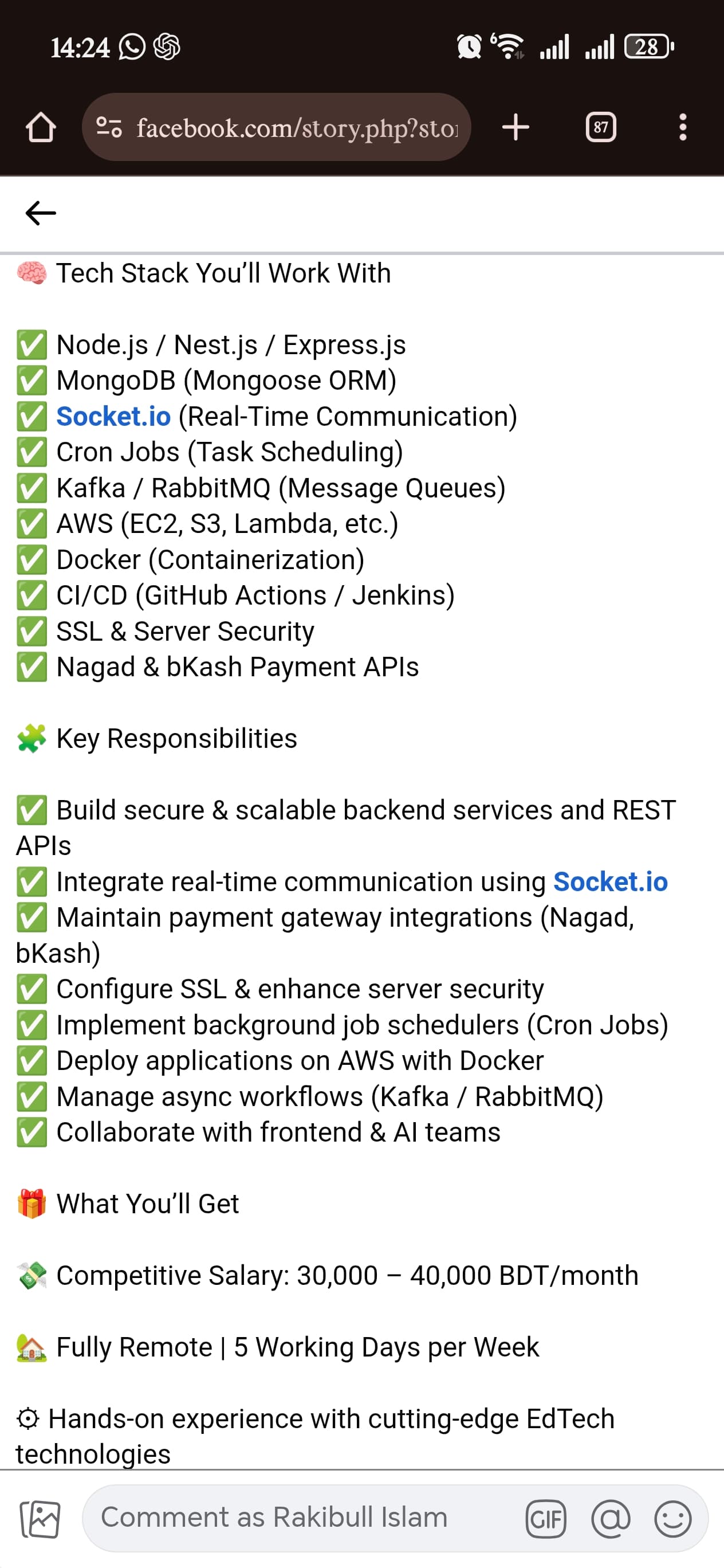Tap the alarm icon in status bar
This screenshot has width=724, height=1568.
click(x=469, y=46)
